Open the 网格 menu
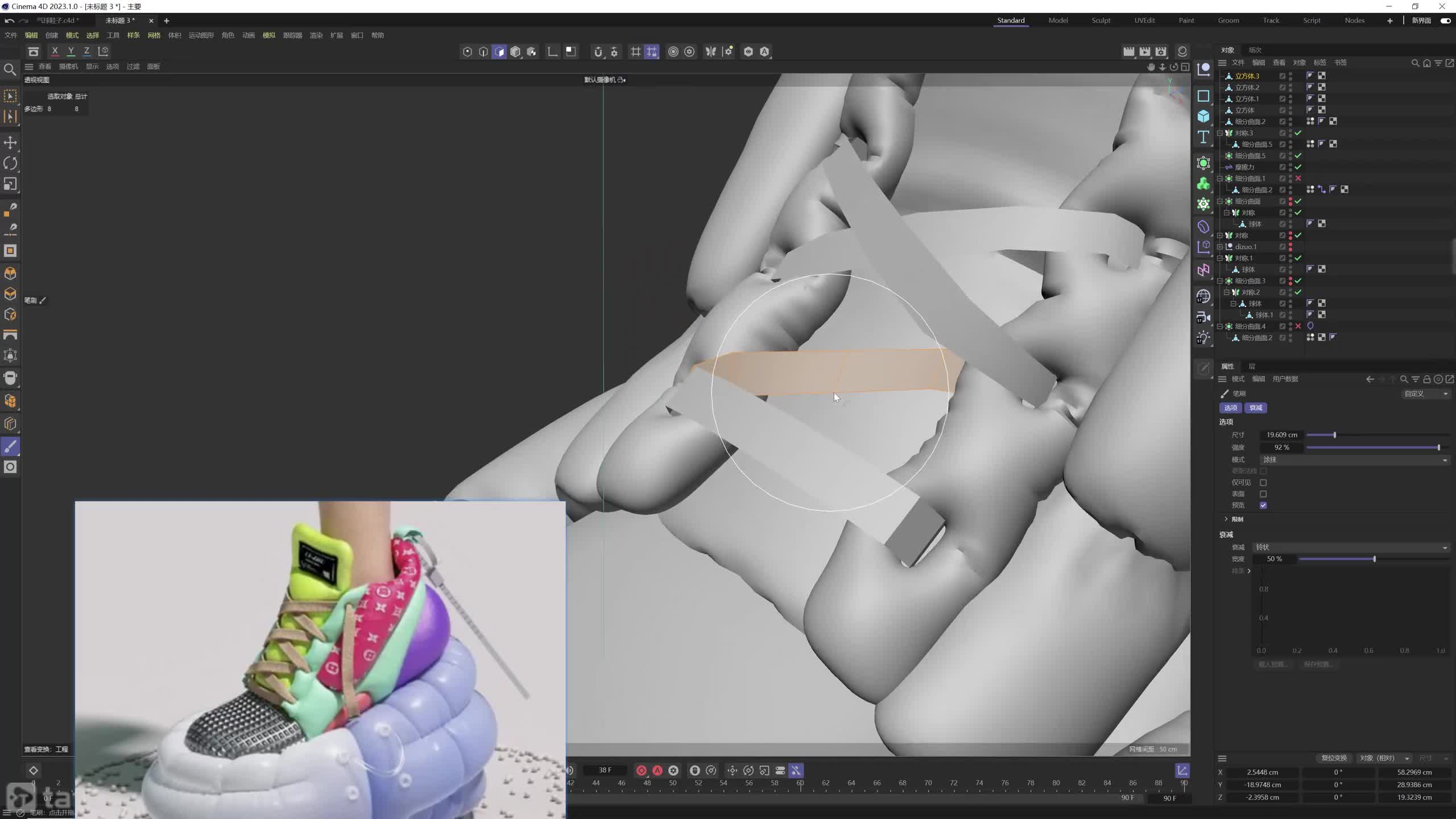Image resolution: width=1456 pixels, height=819 pixels. [x=154, y=35]
